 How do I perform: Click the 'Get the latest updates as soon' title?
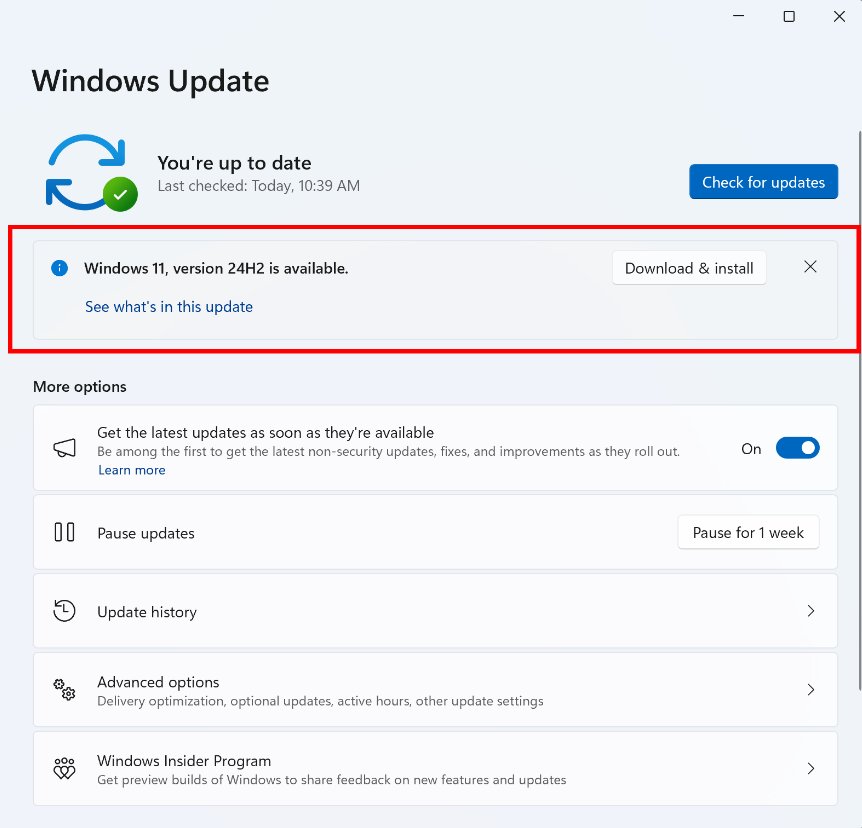click(266, 433)
